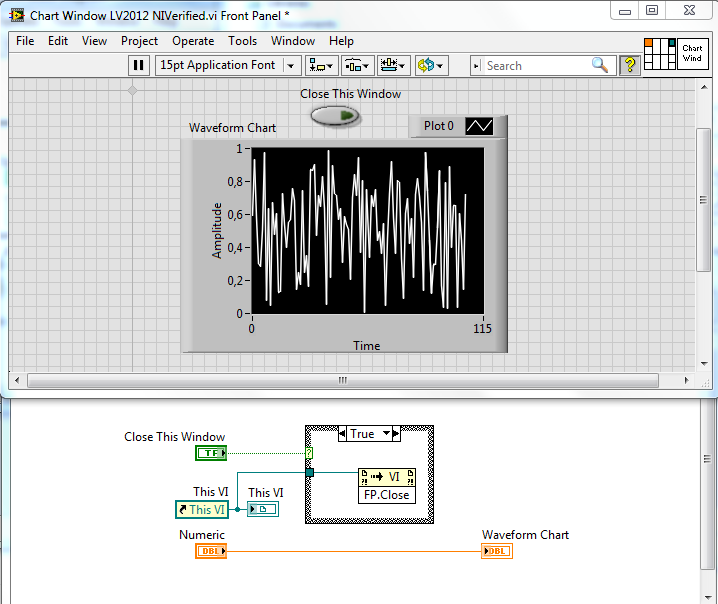Open the 15pt Application Font dropdown
Screen dimensions: 718x604
coord(228,65)
